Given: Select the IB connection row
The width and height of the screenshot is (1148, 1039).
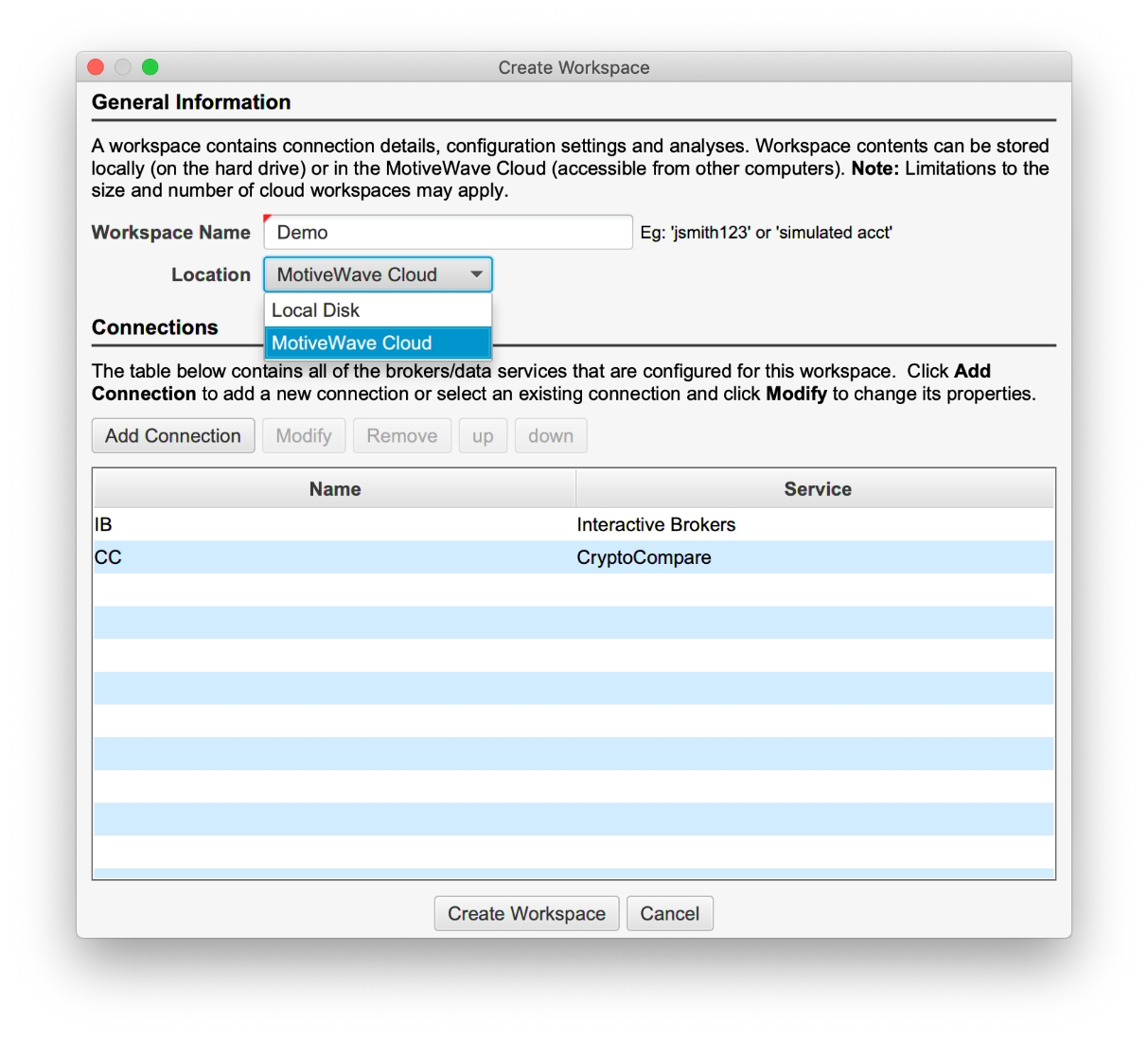Looking at the screenshot, I should [x=574, y=525].
